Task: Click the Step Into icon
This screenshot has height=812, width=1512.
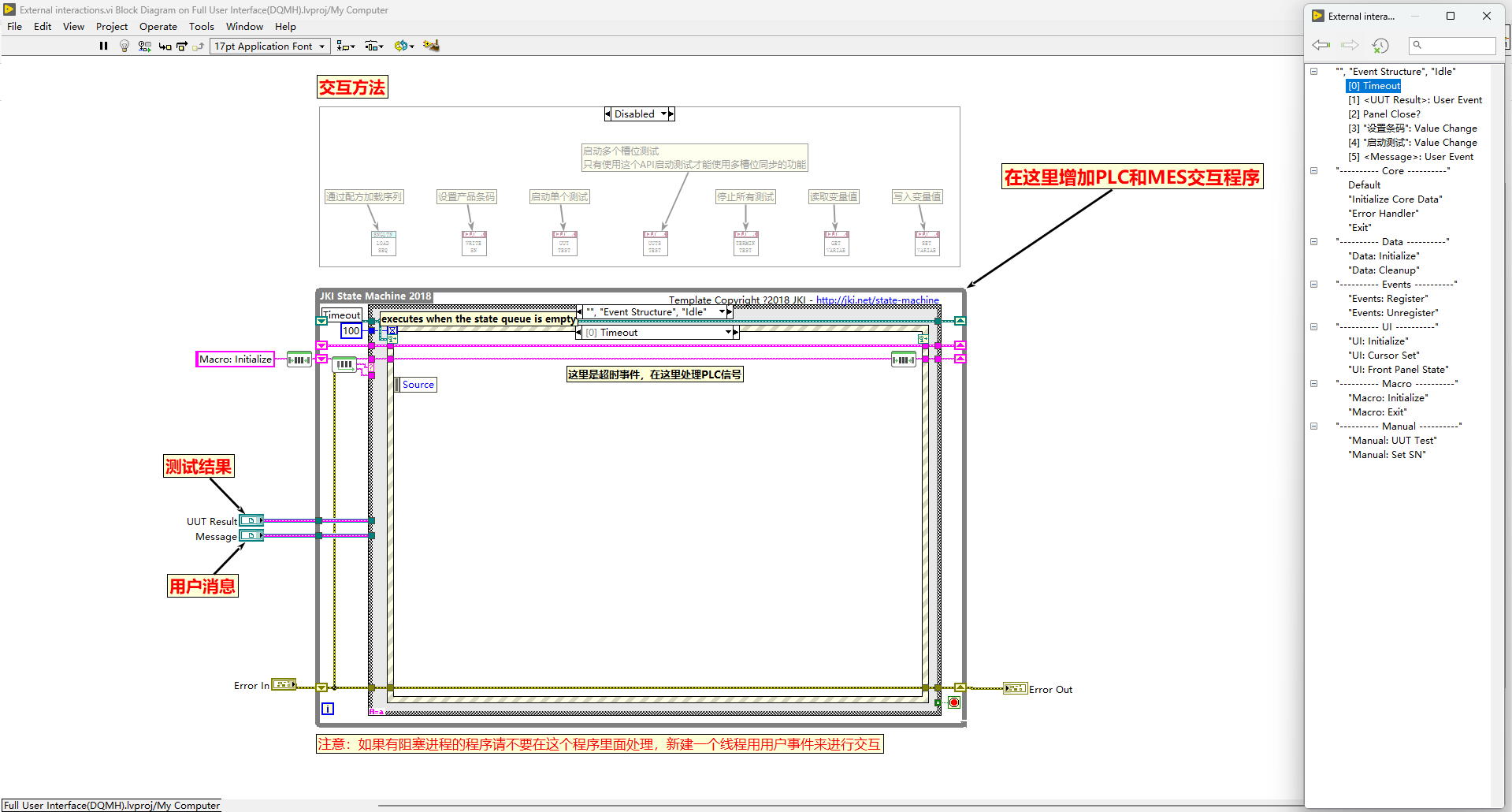Action: pyautogui.click(x=165, y=47)
